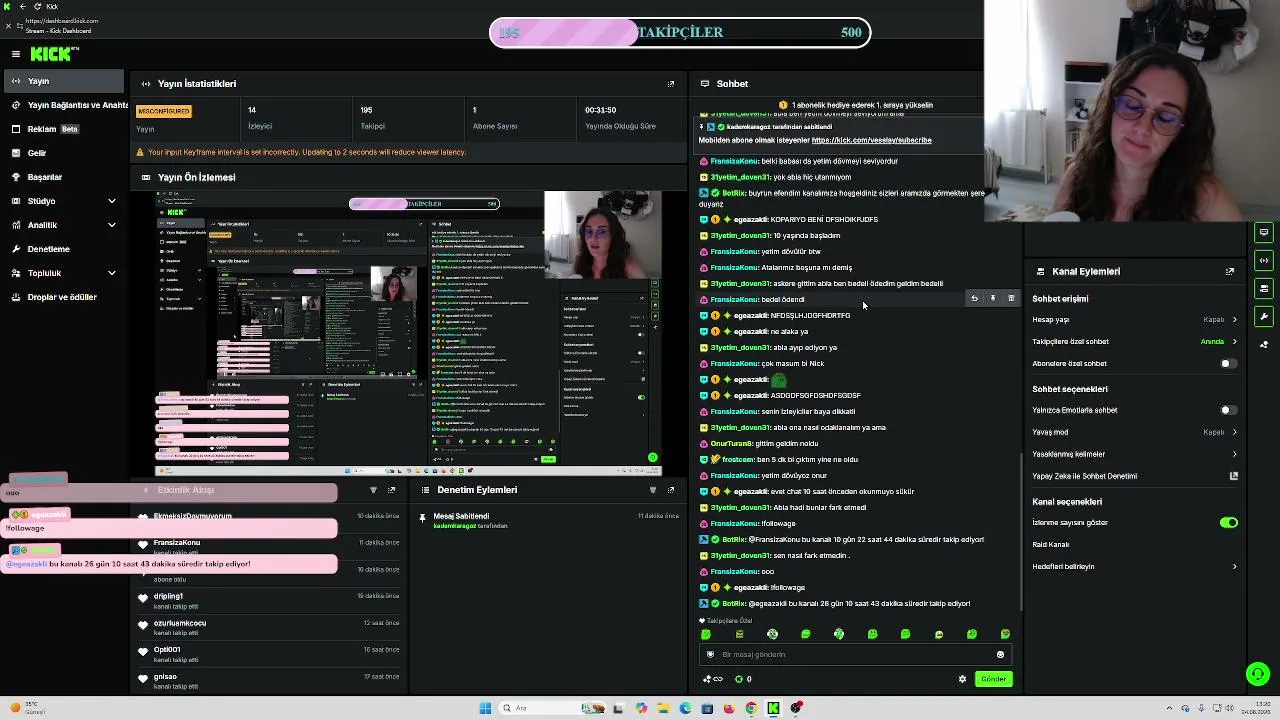
Task: Click the chat panel icon in right rail
Action: (x=1264, y=232)
